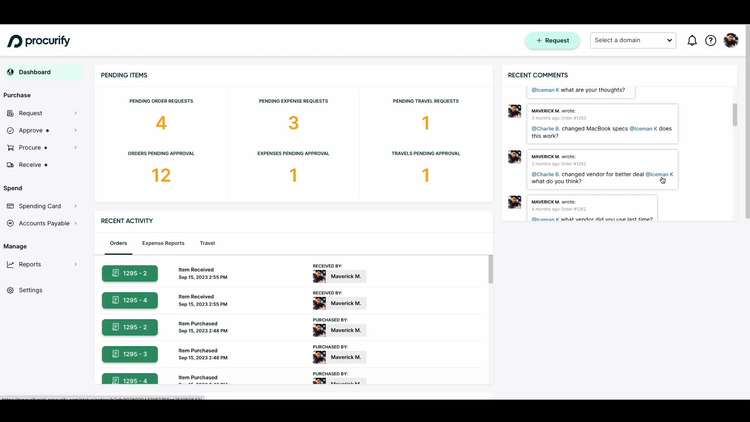This screenshot has width=750, height=422.
Task: Click the Request sidebar icon
Action: pos(10,113)
